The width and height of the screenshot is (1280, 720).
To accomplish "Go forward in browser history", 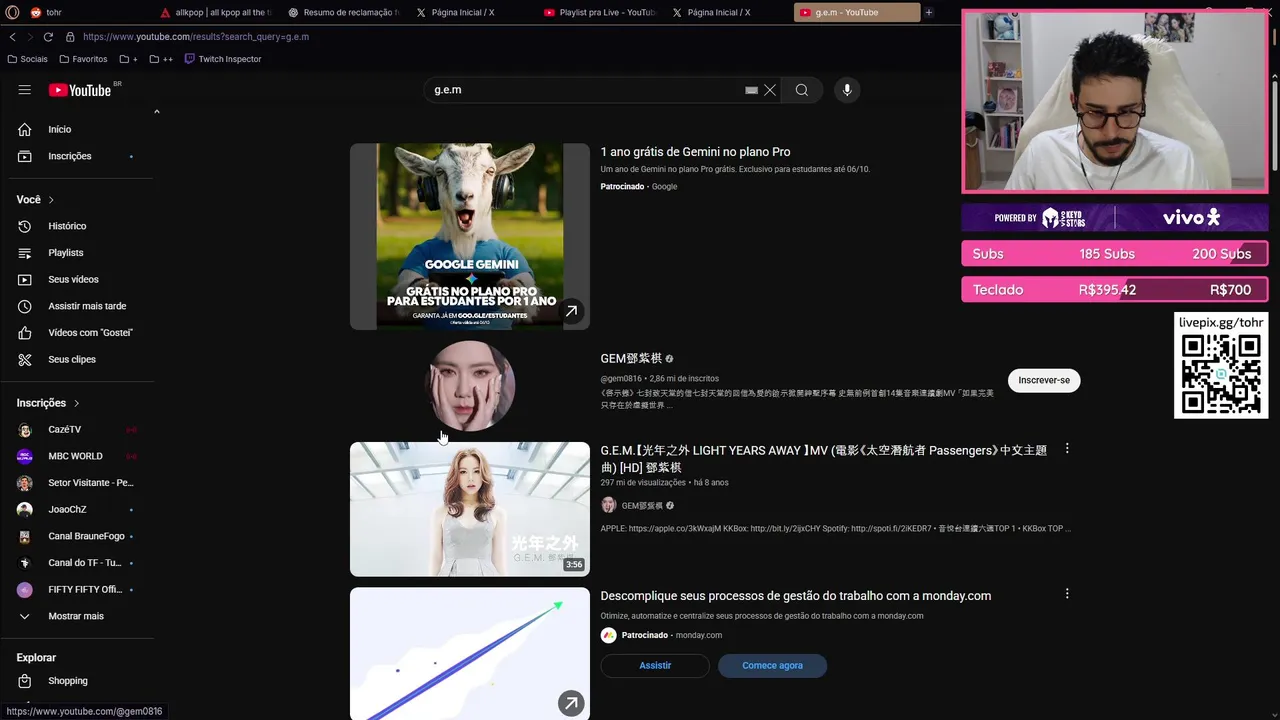I will [x=29, y=37].
